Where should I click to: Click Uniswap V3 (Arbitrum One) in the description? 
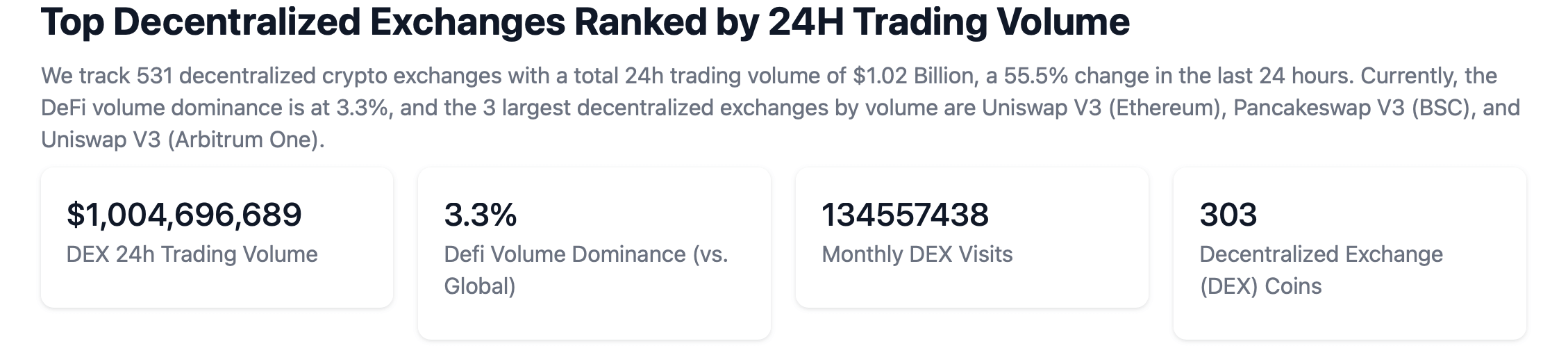[x=182, y=140]
